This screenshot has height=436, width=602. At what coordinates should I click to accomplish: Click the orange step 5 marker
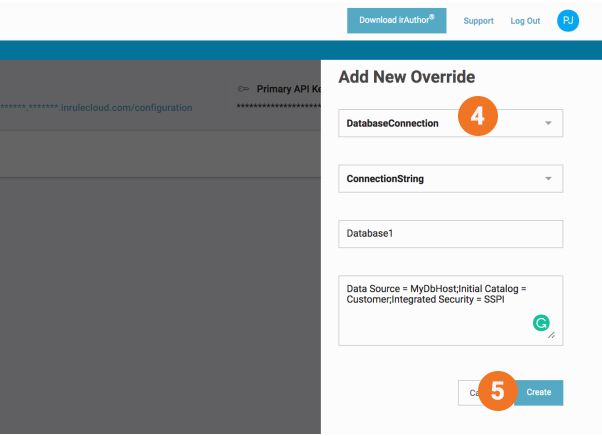pyautogui.click(x=497, y=391)
